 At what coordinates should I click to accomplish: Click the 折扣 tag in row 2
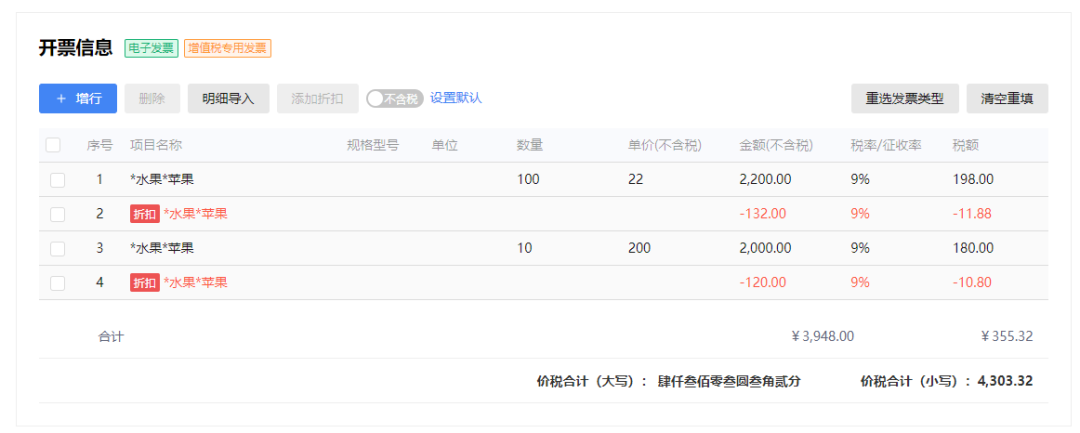pos(144,214)
